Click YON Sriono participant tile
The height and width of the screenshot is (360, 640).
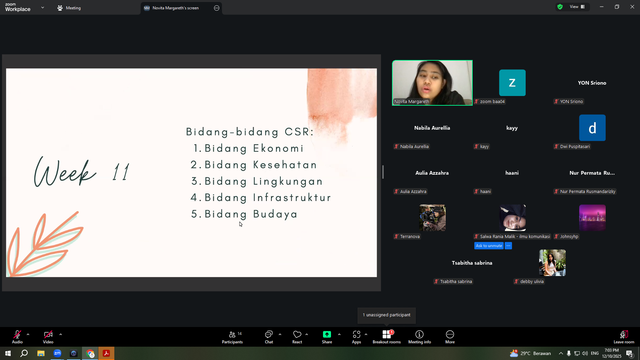592,83
